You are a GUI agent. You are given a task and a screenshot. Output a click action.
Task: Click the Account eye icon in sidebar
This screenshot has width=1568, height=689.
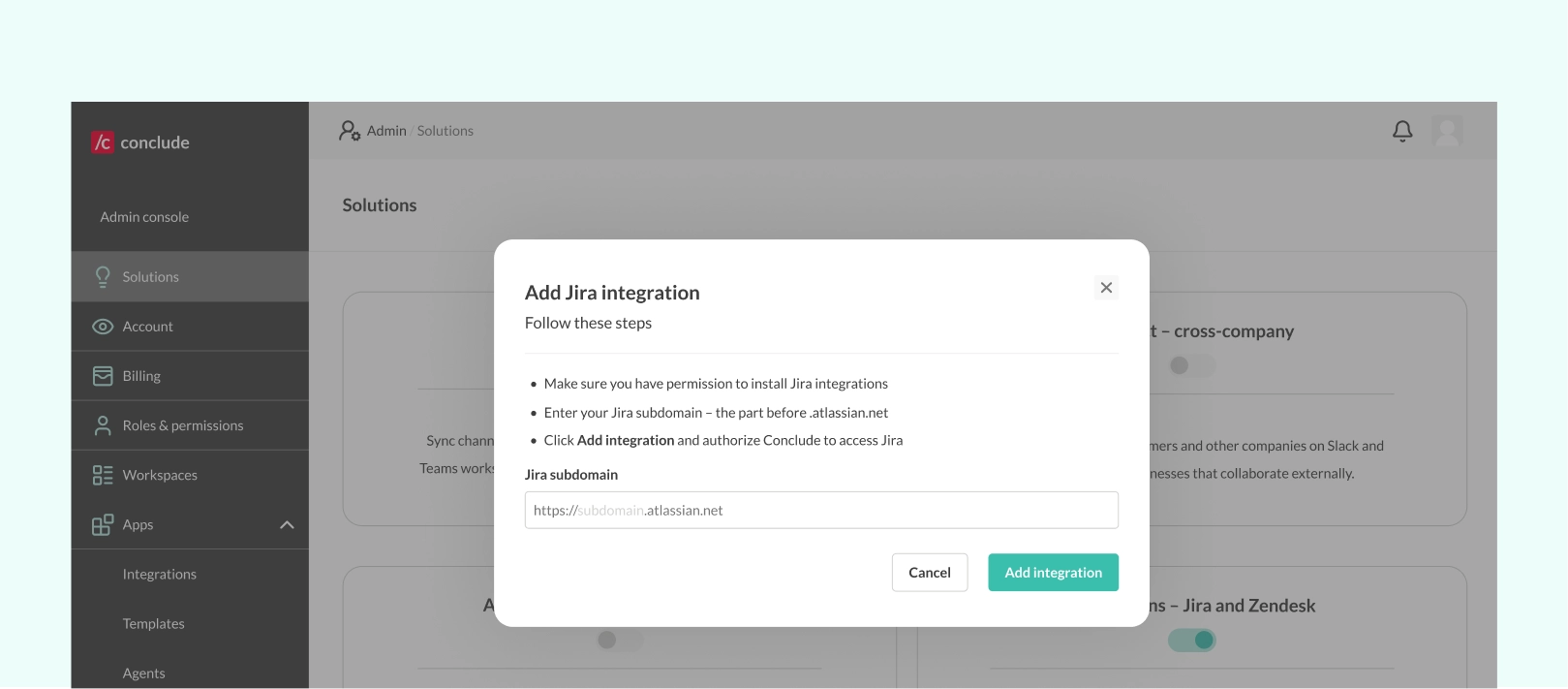click(103, 327)
